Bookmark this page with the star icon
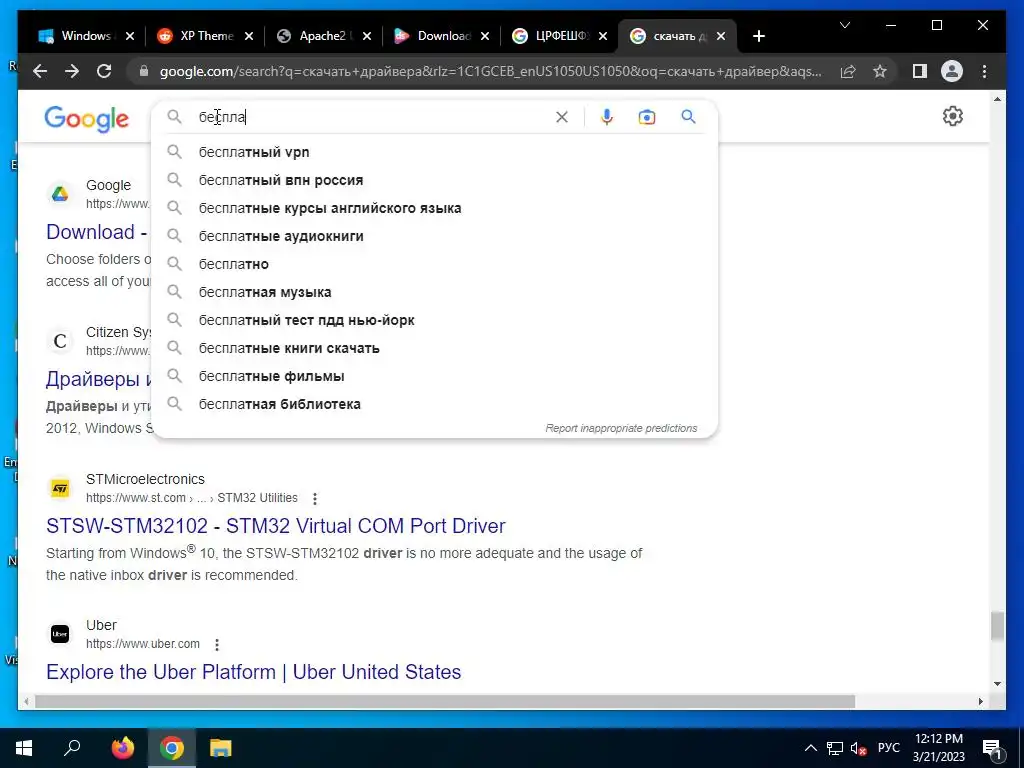 pyautogui.click(x=880, y=71)
